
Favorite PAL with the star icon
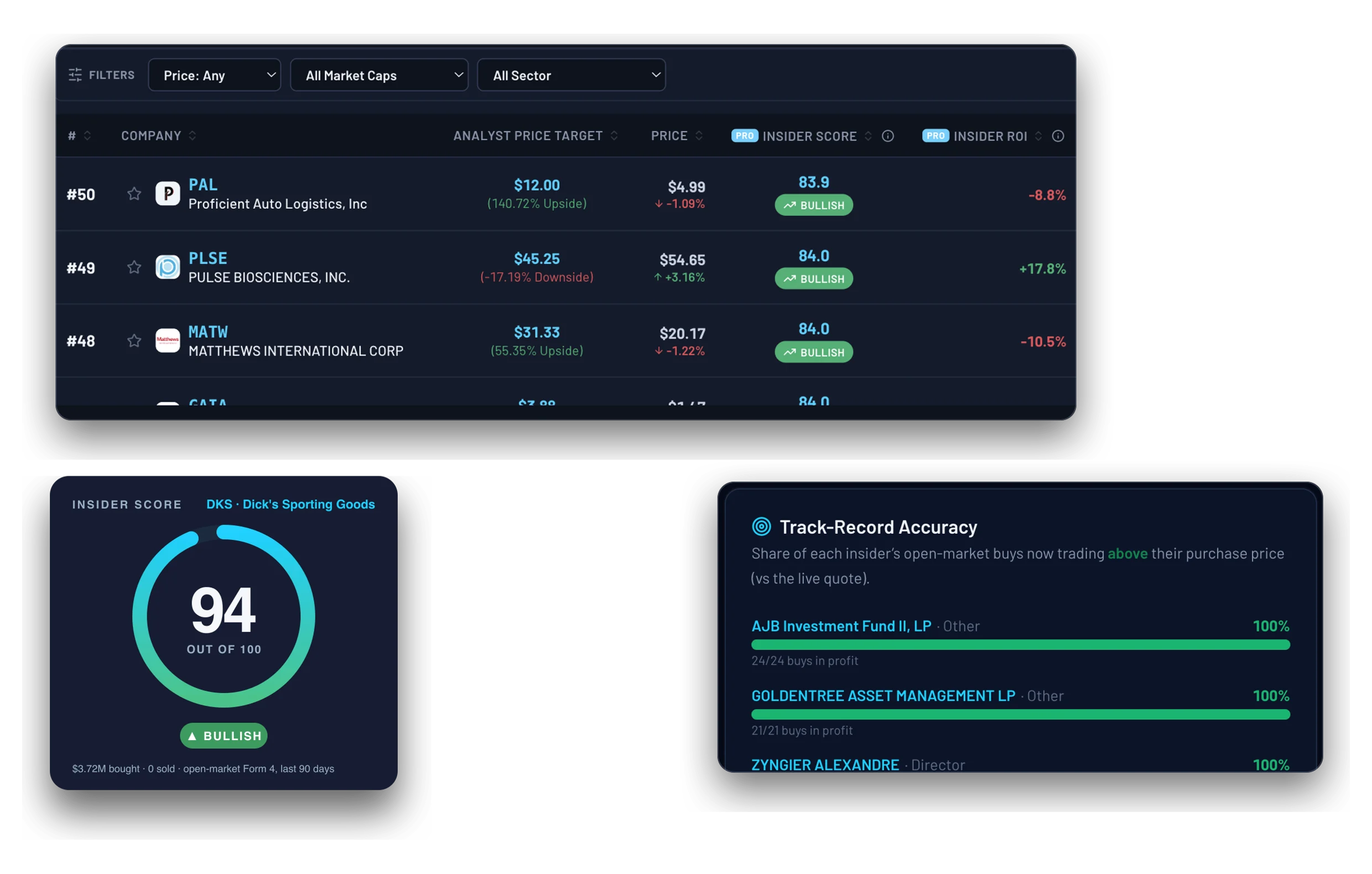click(x=134, y=194)
